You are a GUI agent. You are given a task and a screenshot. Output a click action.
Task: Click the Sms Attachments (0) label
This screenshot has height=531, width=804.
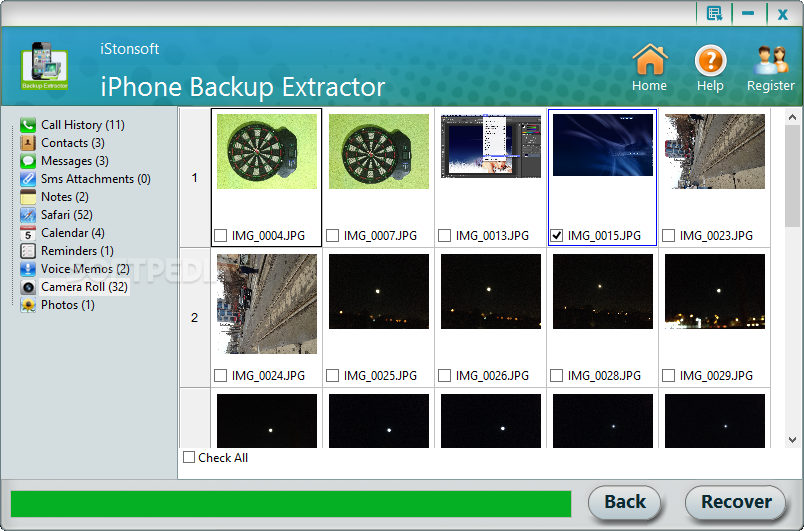click(x=96, y=178)
